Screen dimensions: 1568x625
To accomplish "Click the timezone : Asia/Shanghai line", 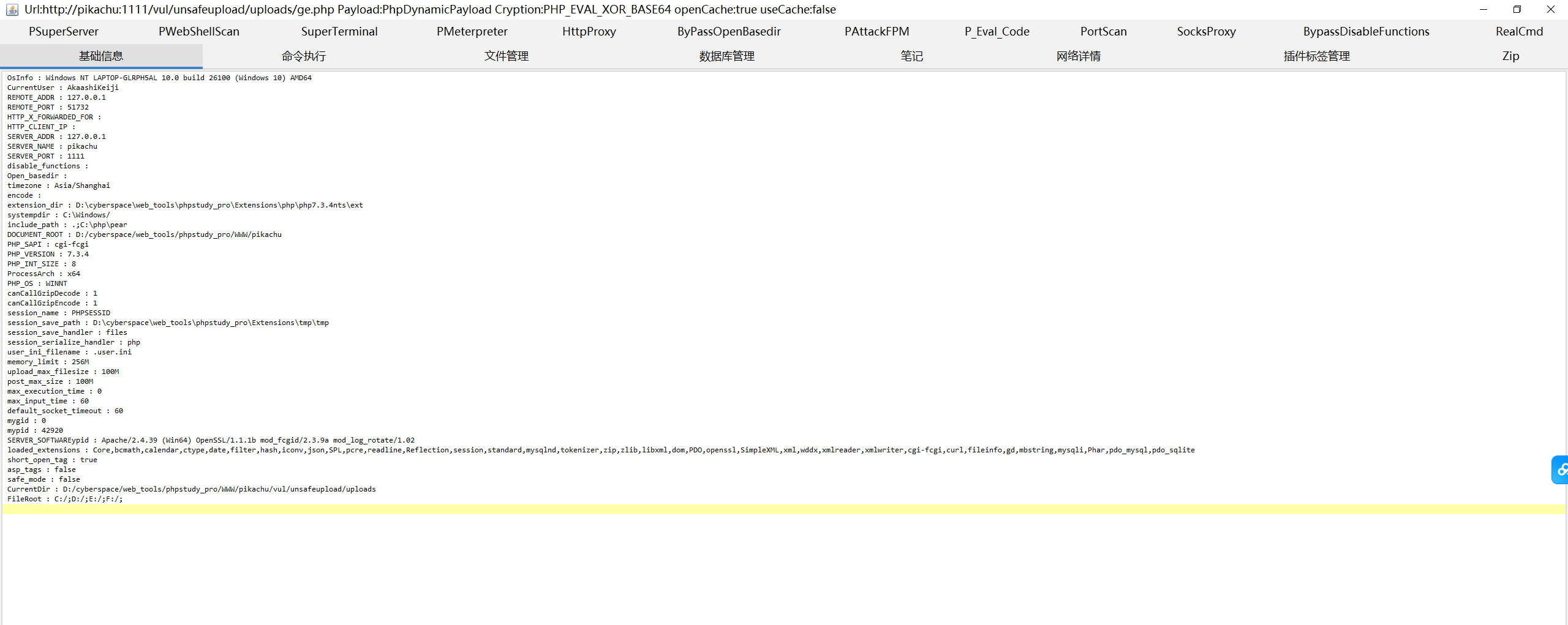I will coord(59,185).
